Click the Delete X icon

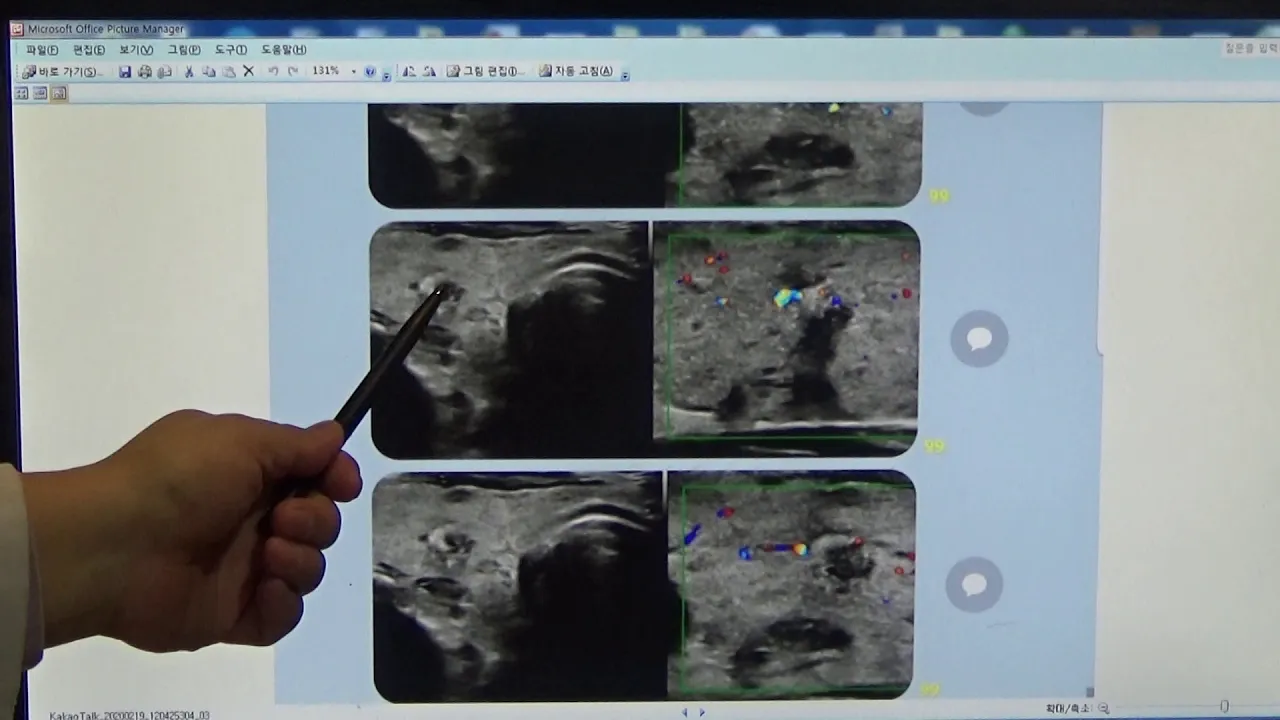[248, 72]
